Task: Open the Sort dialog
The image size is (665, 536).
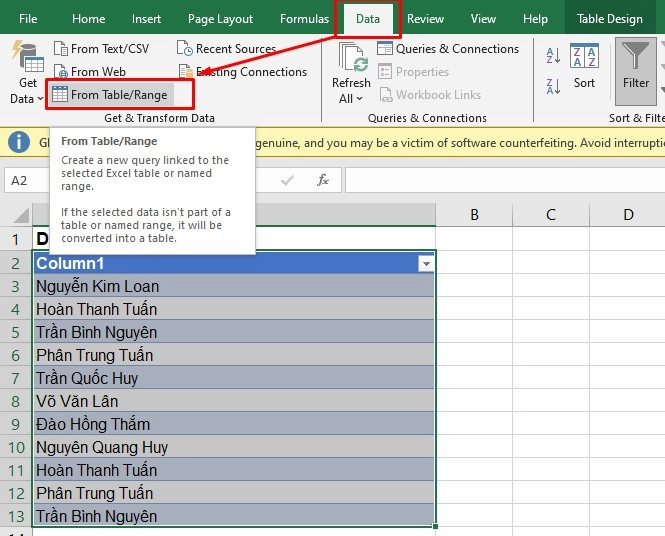Action: pyautogui.click(x=584, y=68)
